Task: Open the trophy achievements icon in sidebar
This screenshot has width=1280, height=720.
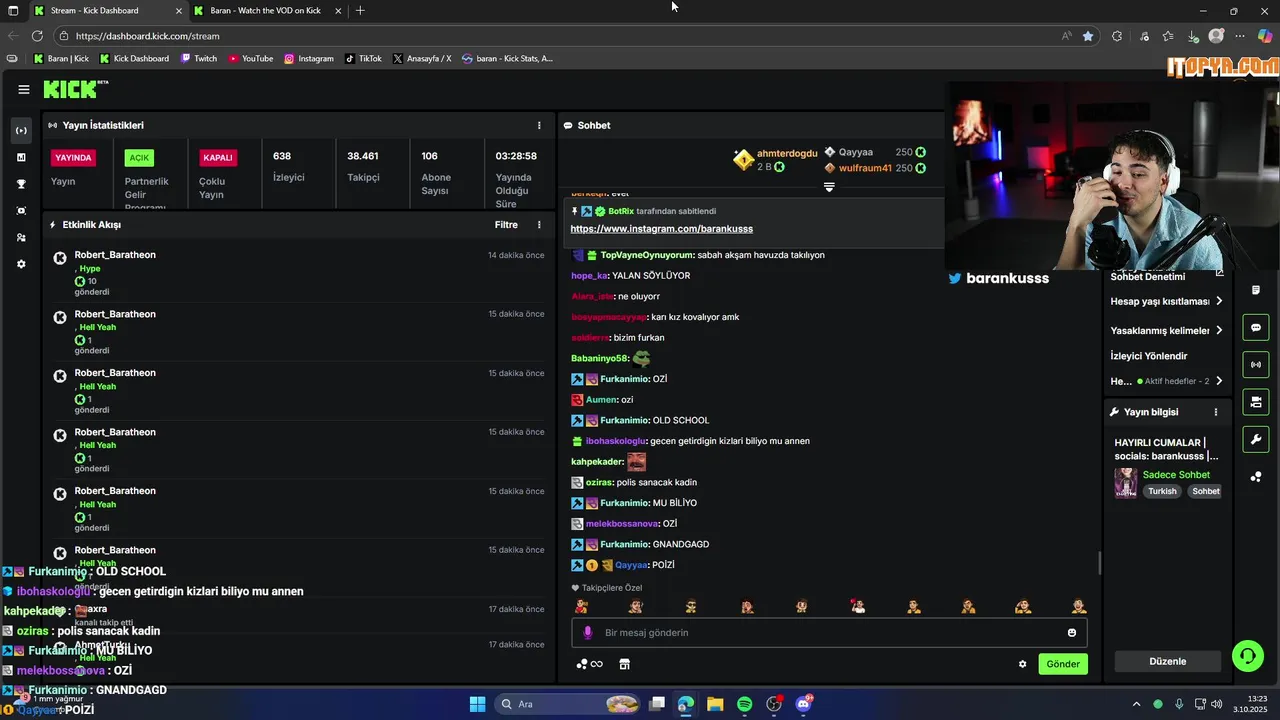Action: click(21, 184)
